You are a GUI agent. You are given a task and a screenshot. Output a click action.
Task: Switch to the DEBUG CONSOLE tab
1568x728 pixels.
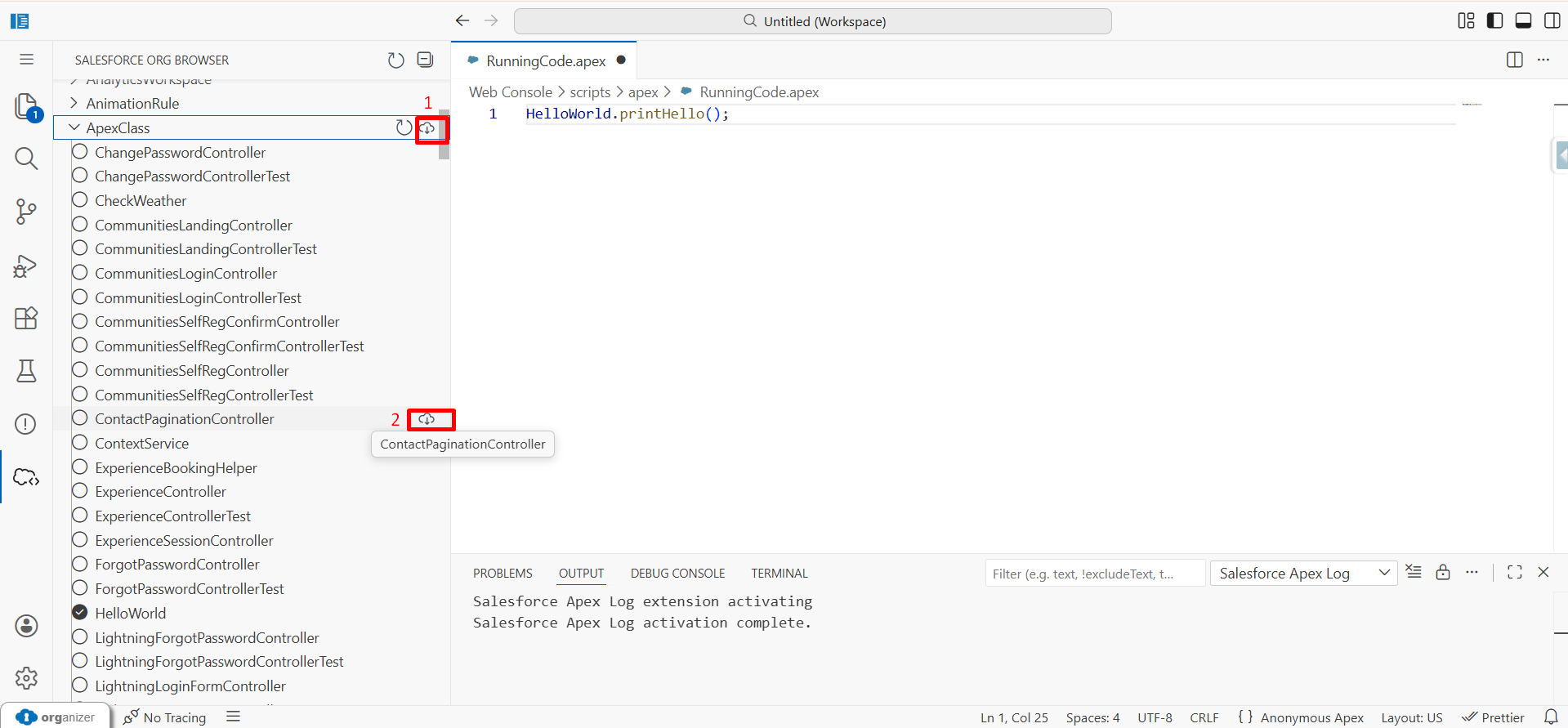pyautogui.click(x=678, y=574)
